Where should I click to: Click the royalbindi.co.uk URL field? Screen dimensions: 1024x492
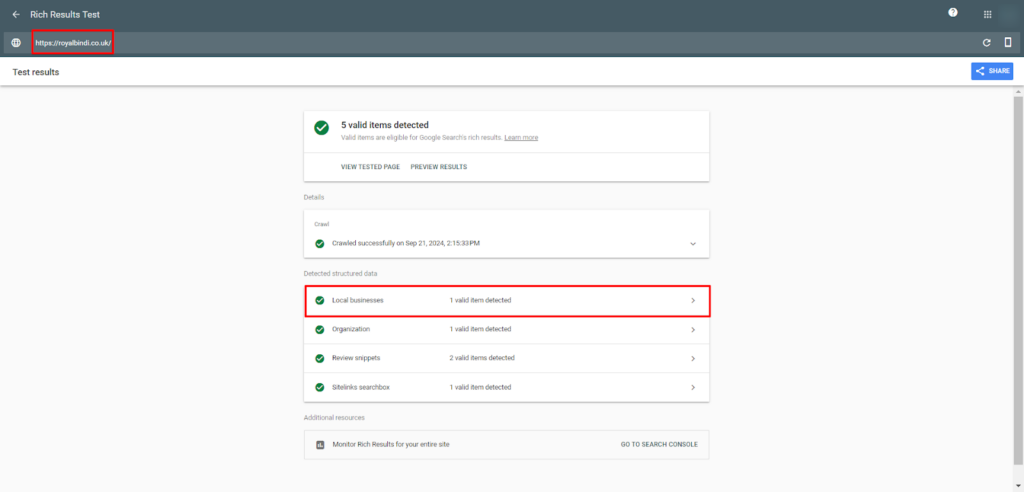click(73, 42)
